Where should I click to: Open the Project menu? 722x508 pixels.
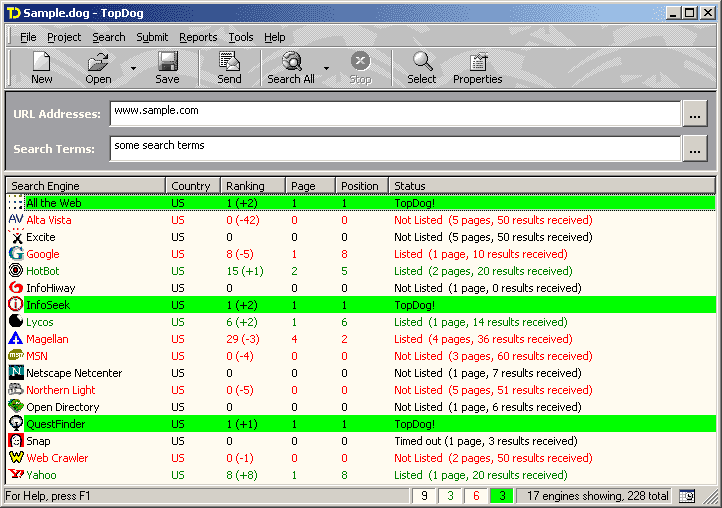pyautogui.click(x=64, y=37)
